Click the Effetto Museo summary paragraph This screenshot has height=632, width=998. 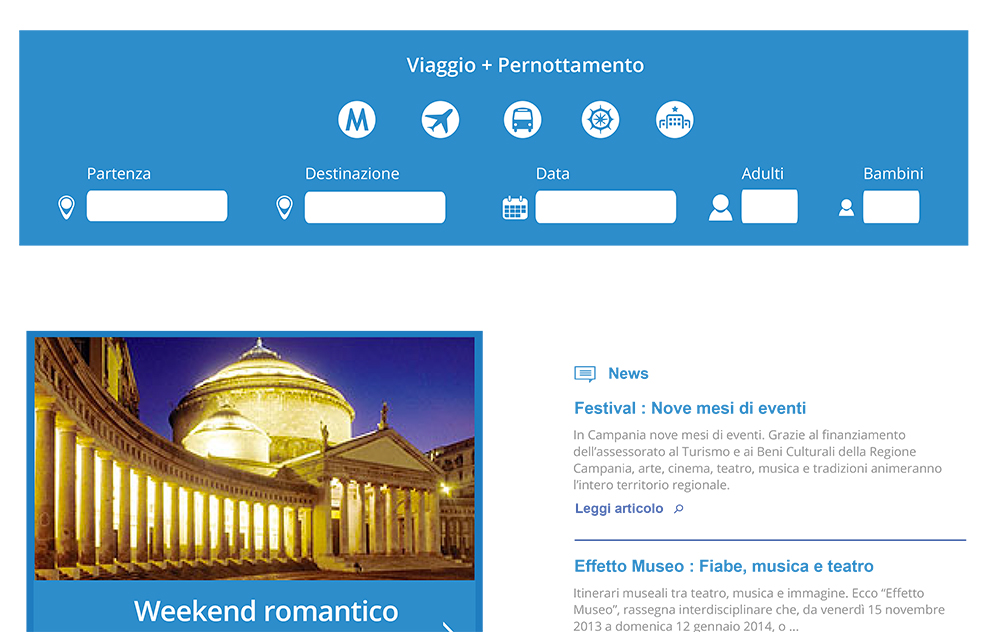[759, 609]
